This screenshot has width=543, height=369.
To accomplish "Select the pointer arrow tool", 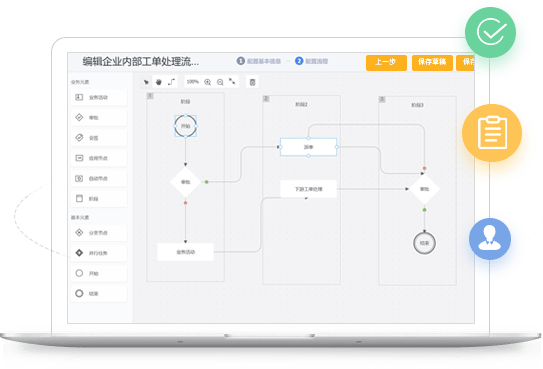I will [146, 82].
